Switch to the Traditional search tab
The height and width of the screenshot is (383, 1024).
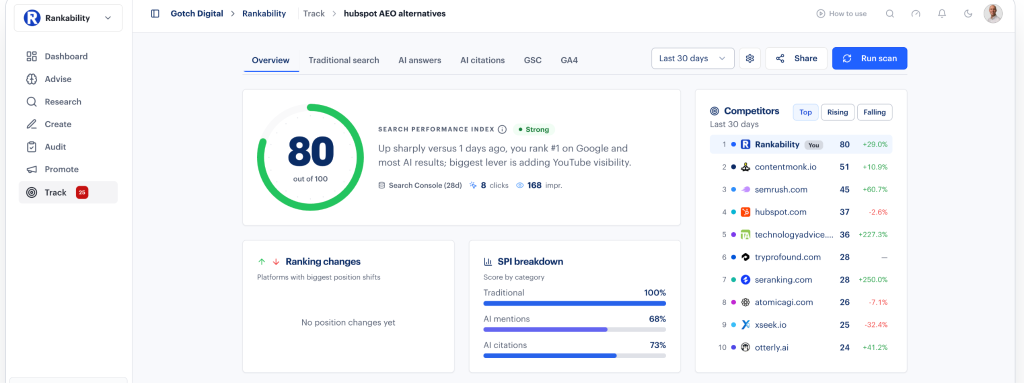344,60
